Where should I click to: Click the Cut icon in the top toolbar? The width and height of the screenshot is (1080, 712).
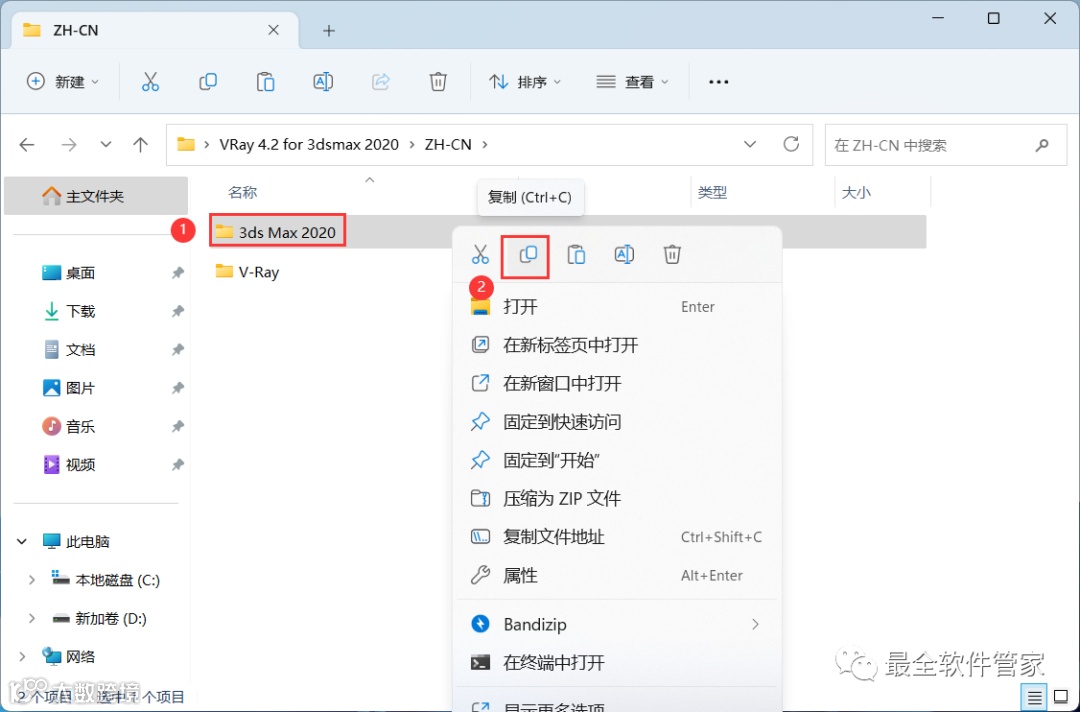coord(150,82)
